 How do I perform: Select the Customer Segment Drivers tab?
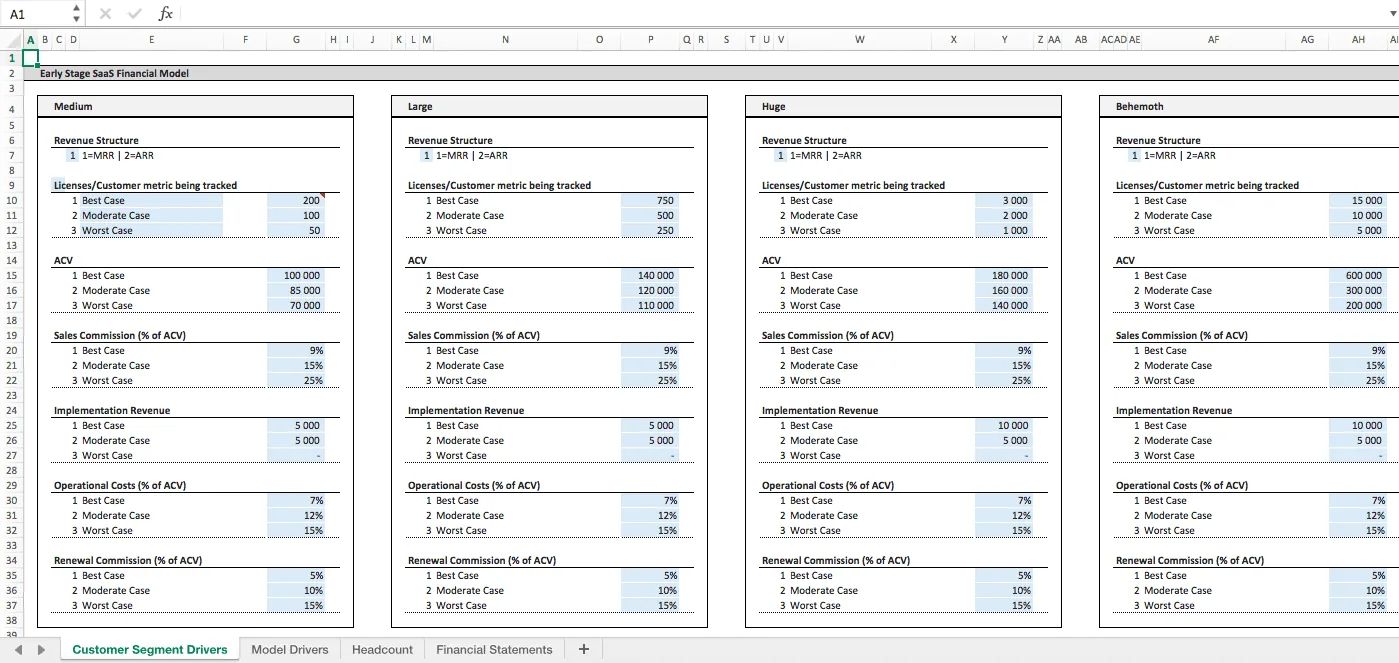pos(150,649)
